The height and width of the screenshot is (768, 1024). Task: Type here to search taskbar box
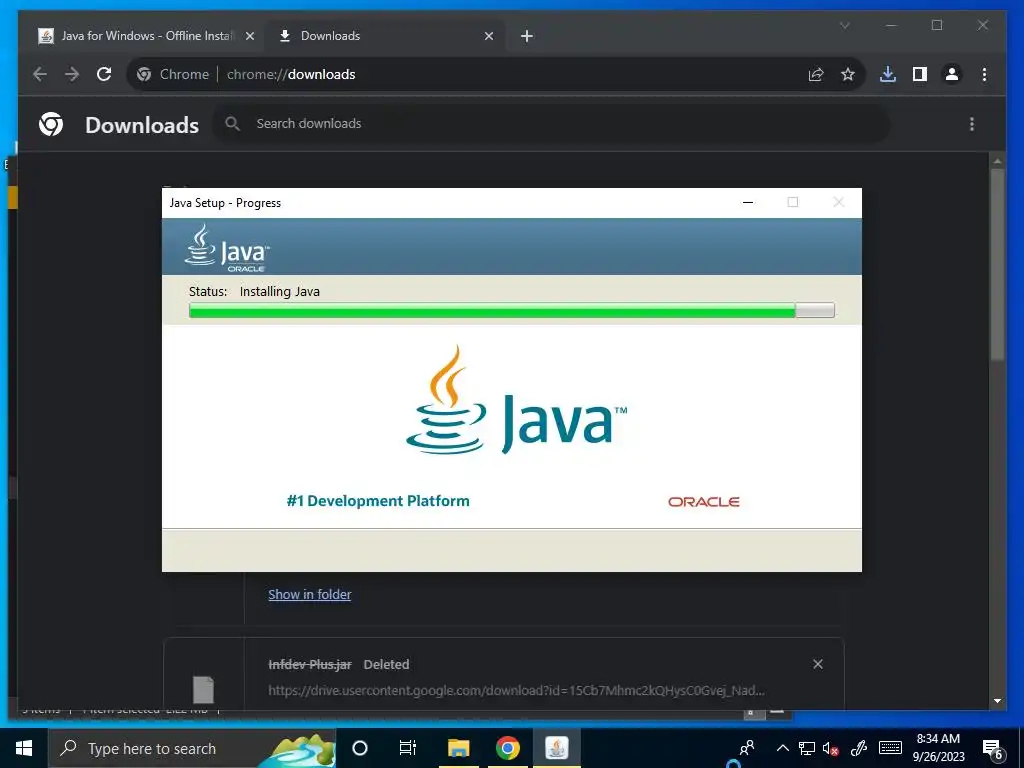coord(192,748)
